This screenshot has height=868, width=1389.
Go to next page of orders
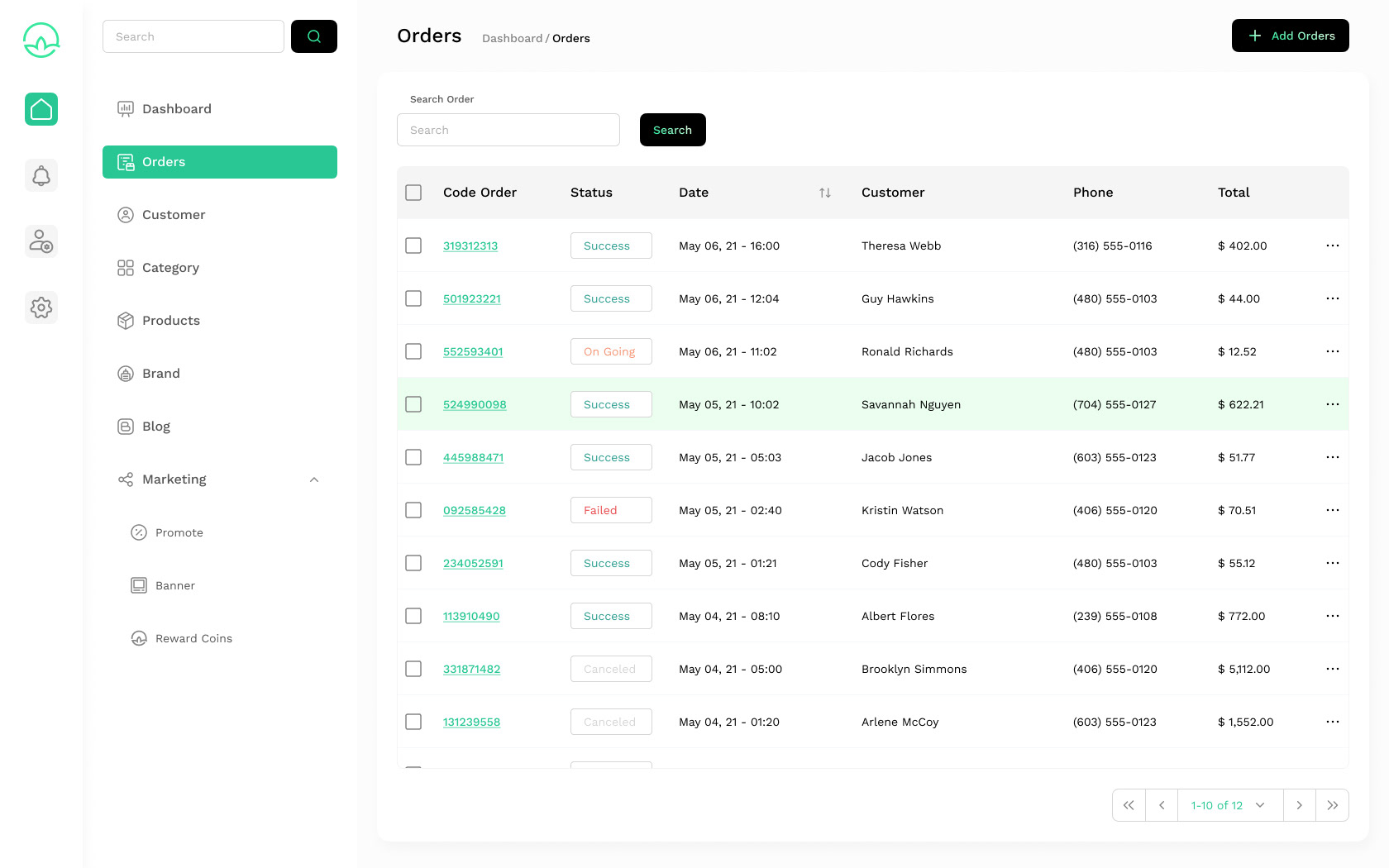1300,805
